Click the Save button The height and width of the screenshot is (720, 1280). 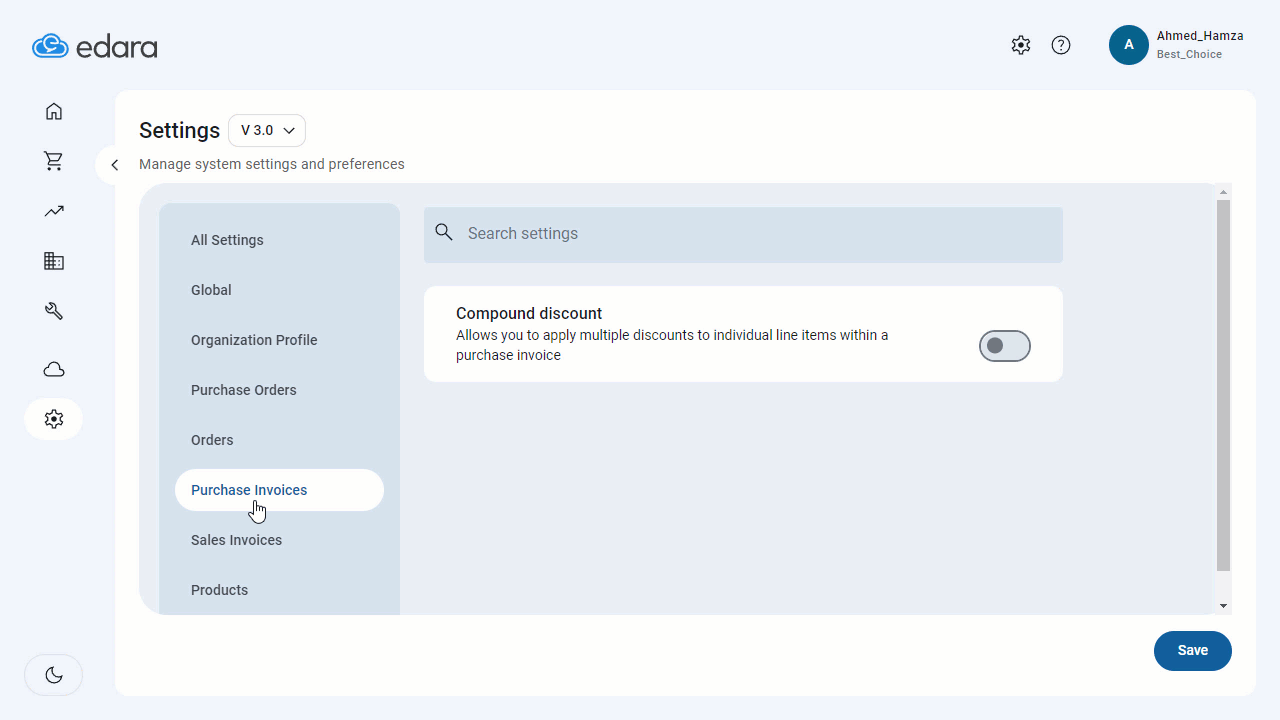[1193, 650]
